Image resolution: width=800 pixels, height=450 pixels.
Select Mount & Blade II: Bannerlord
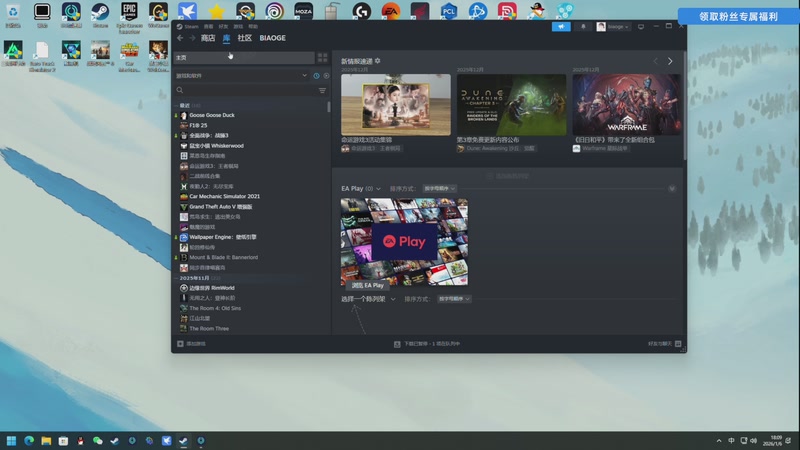[x=223, y=258]
